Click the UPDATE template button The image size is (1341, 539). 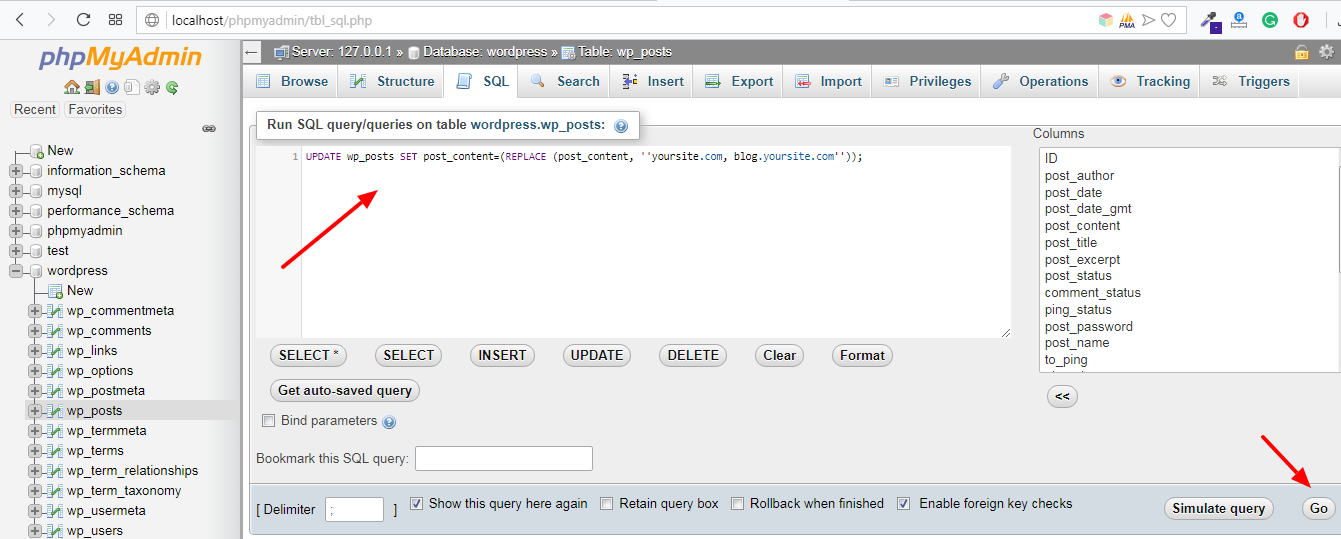pos(597,355)
